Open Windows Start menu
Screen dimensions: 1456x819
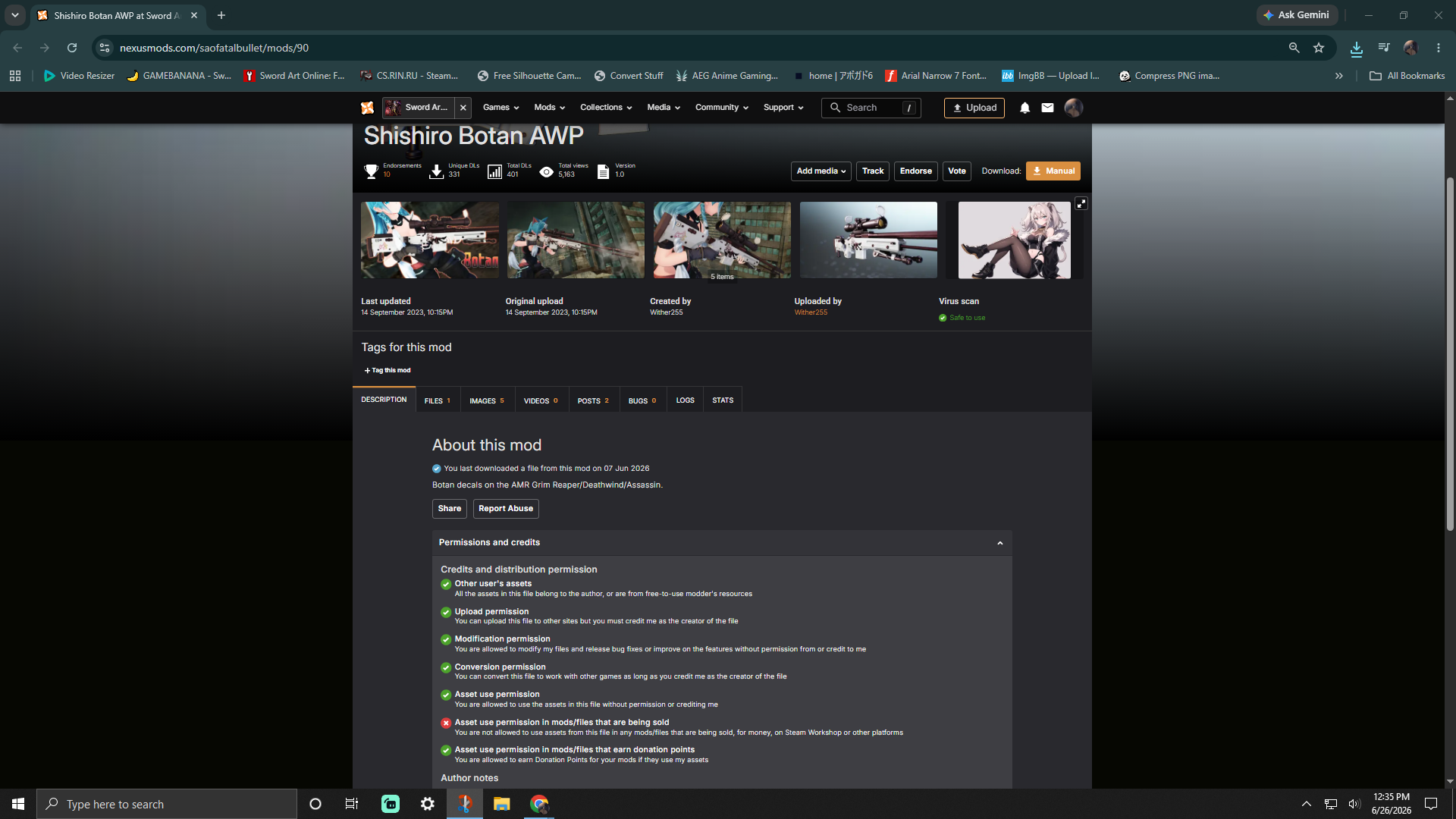(18, 804)
